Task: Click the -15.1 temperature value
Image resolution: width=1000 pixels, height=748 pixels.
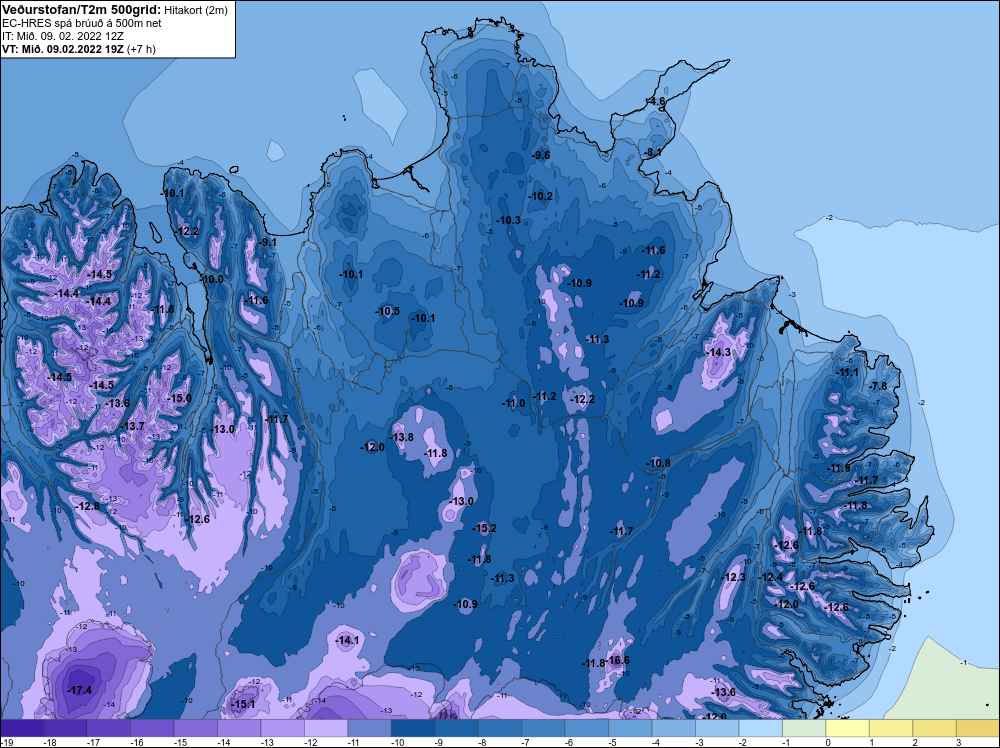Action: pos(243,705)
